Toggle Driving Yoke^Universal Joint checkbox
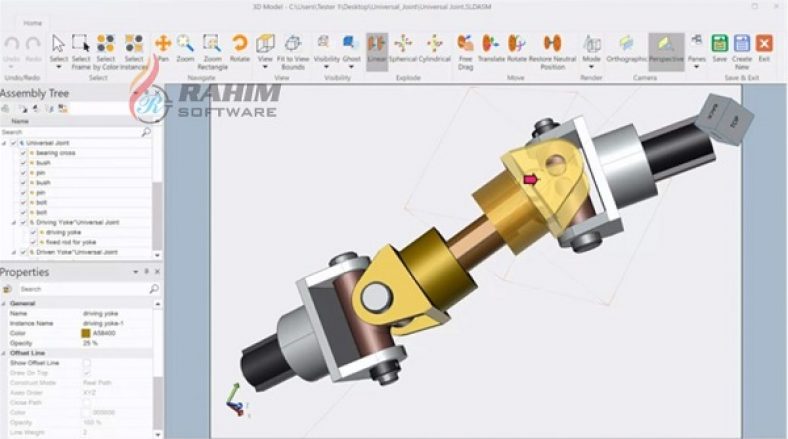 [x=23, y=223]
